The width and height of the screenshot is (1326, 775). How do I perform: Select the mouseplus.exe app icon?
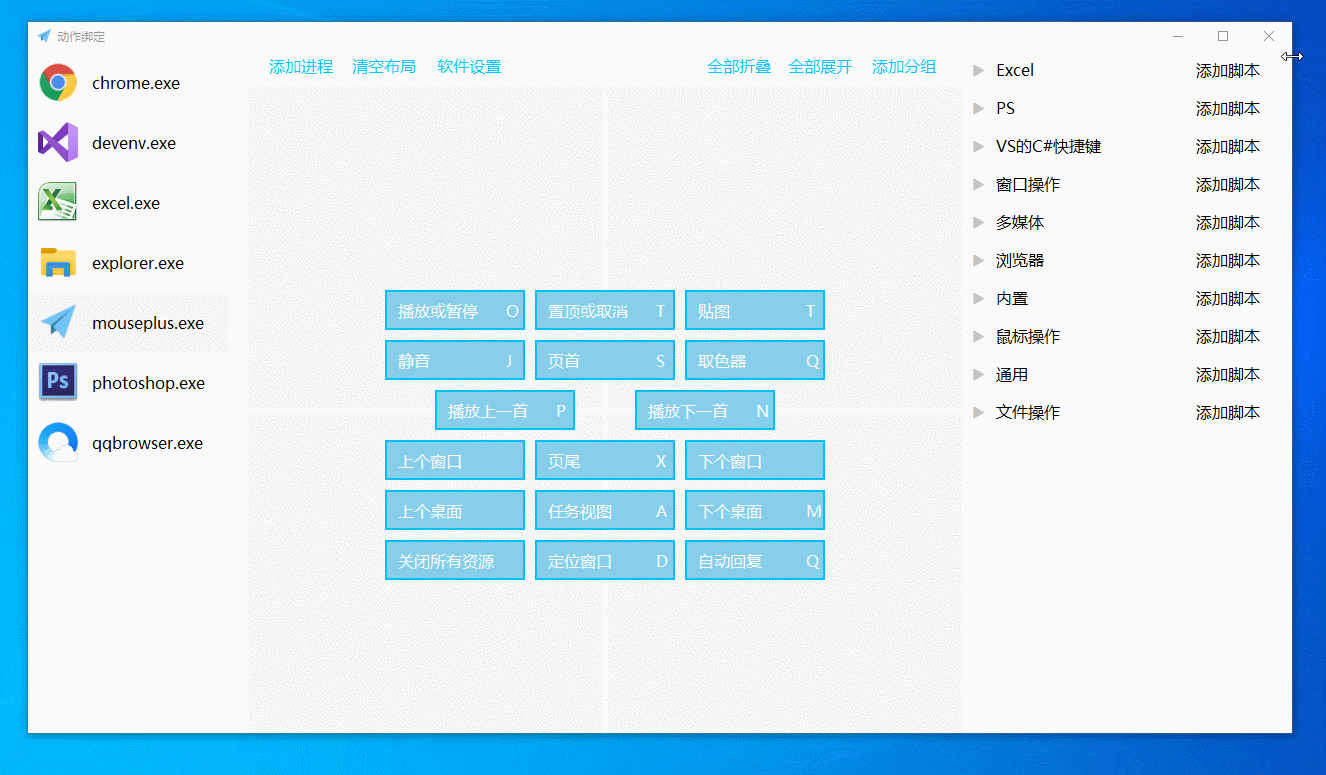(x=58, y=322)
